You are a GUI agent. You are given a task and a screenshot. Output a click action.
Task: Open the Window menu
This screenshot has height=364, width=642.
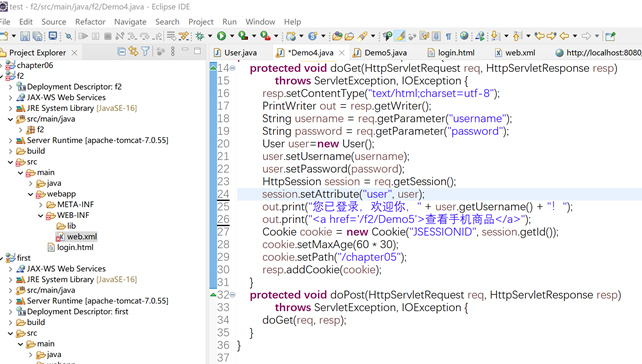pyautogui.click(x=260, y=22)
